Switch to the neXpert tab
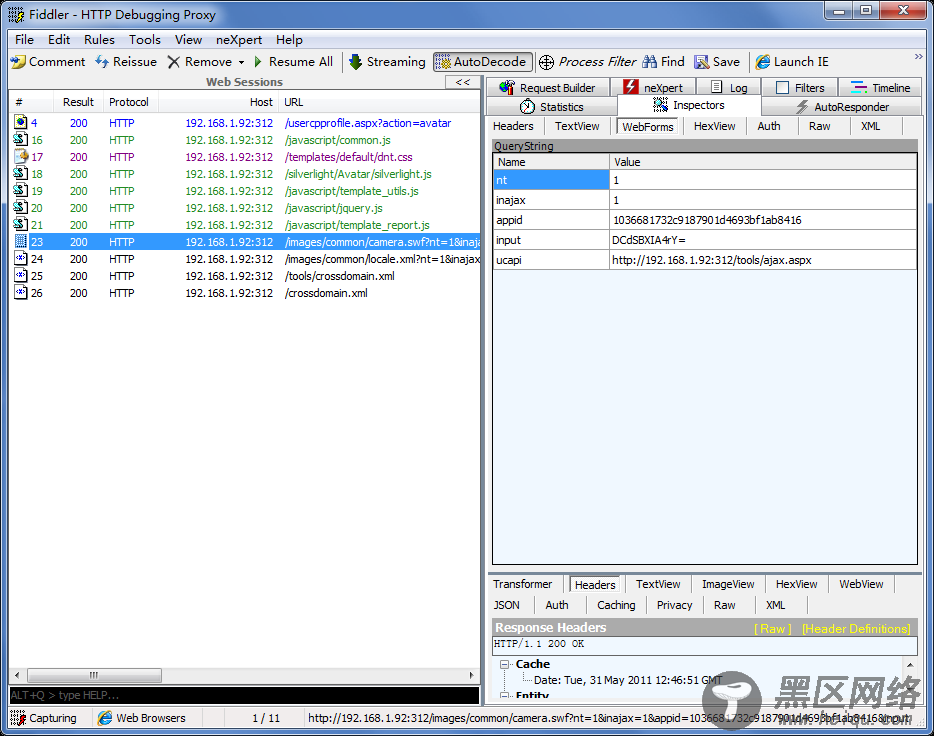The height and width of the screenshot is (736, 934). 653,88
